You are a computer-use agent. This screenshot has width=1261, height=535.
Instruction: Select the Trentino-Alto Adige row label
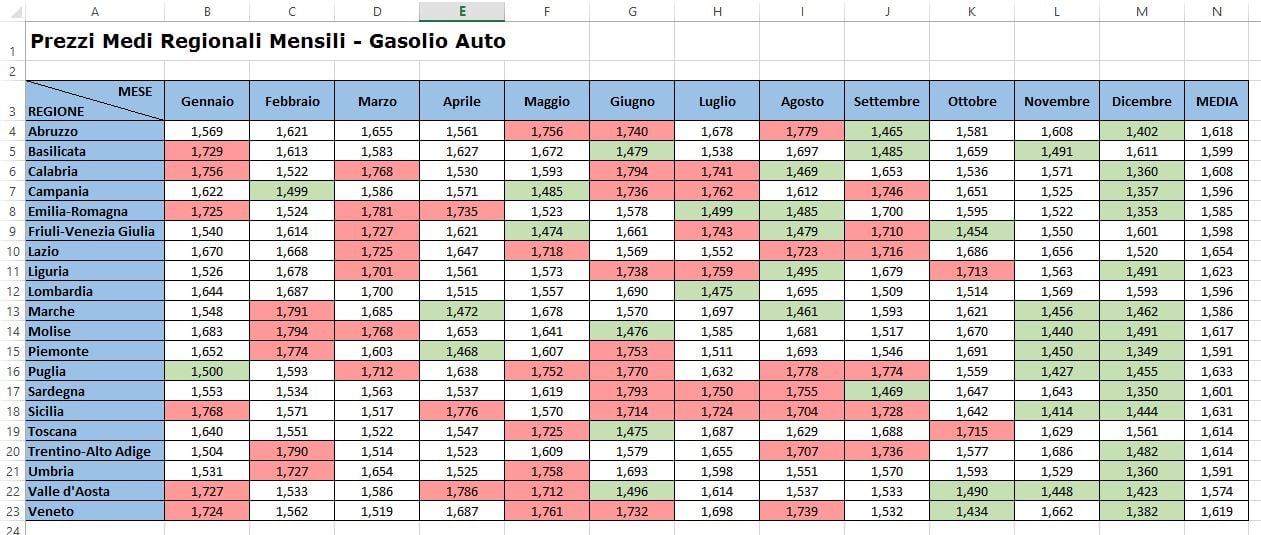pos(95,451)
